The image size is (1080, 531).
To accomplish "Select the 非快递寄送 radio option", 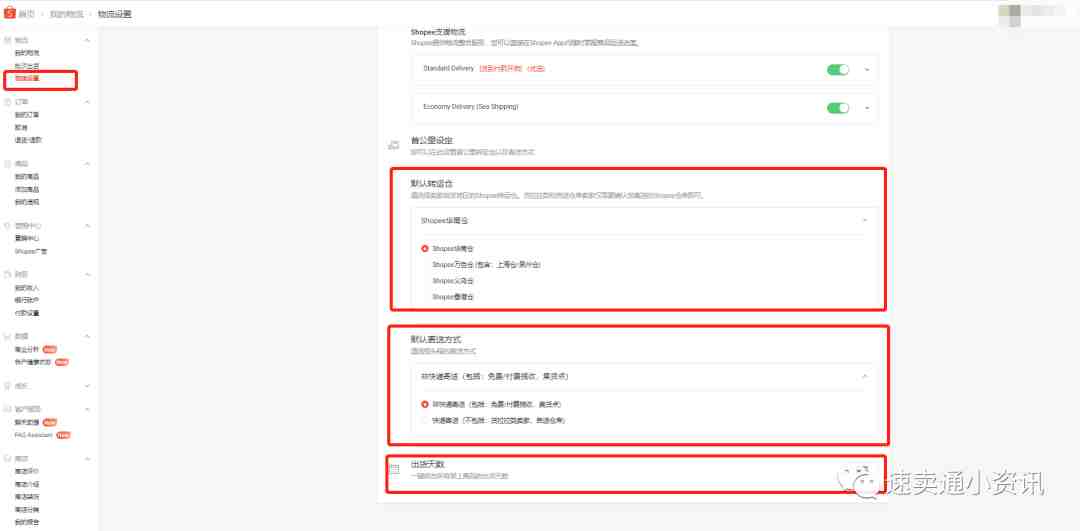I will pos(424,404).
